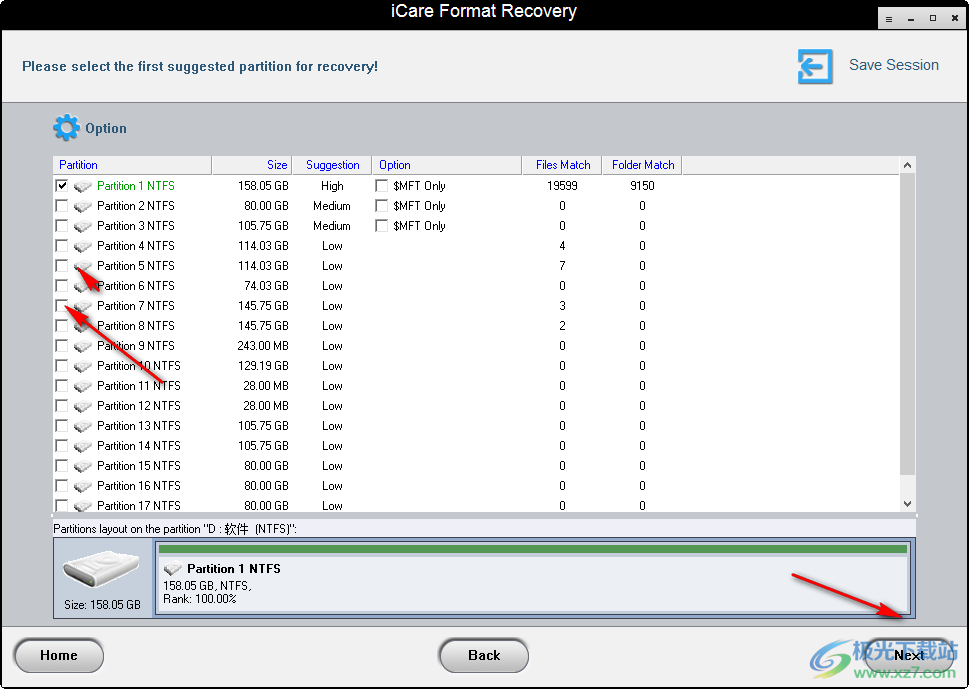Click the large hard drive icon in layout panel

tap(101, 569)
